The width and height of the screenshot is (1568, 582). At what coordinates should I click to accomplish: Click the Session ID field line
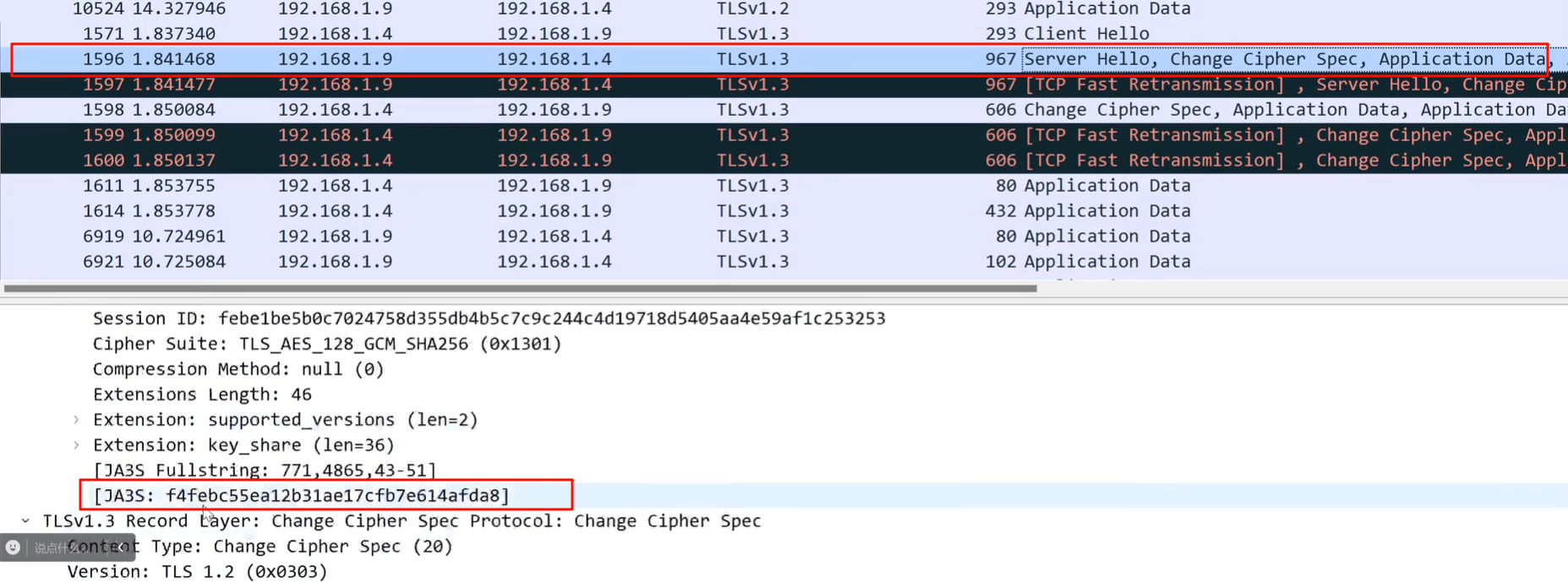[489, 318]
